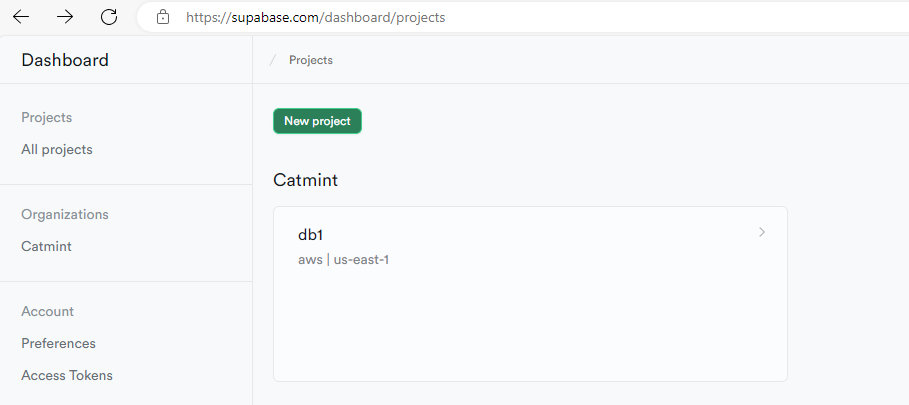
Task: Open account Preferences
Action: [58, 343]
